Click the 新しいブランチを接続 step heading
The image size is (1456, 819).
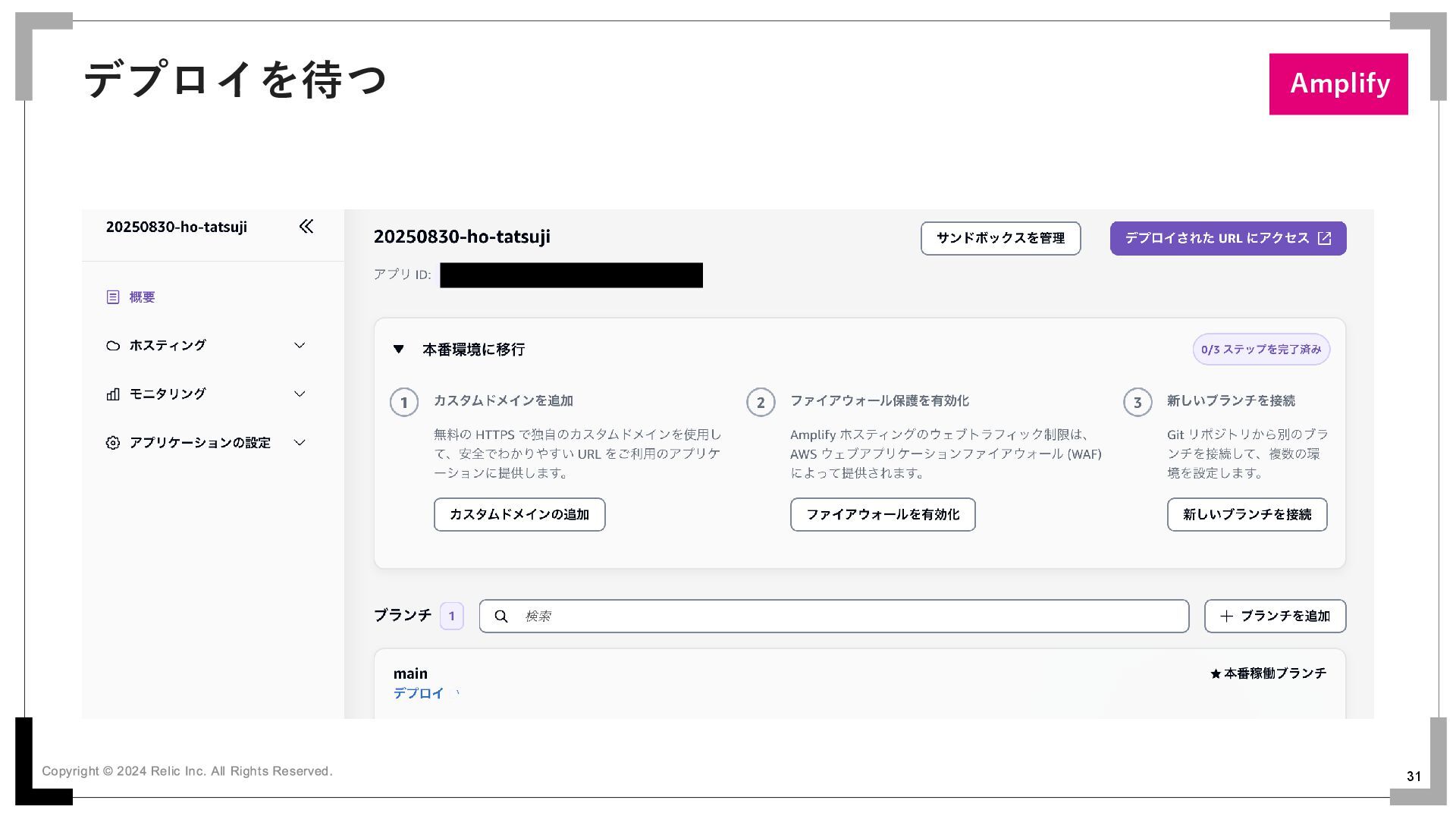1231,400
